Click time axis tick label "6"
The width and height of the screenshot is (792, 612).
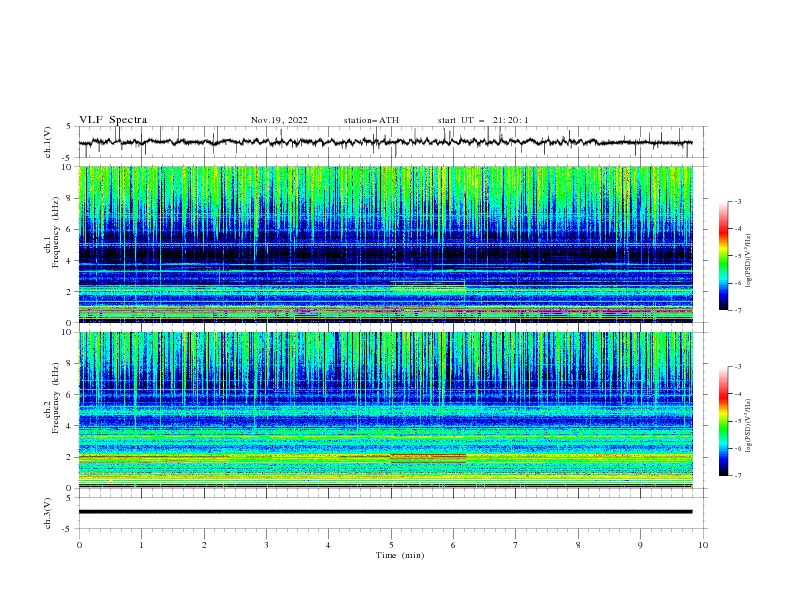[453, 545]
